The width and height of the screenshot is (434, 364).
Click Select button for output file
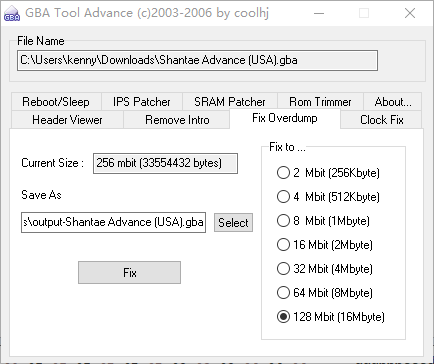(x=233, y=222)
